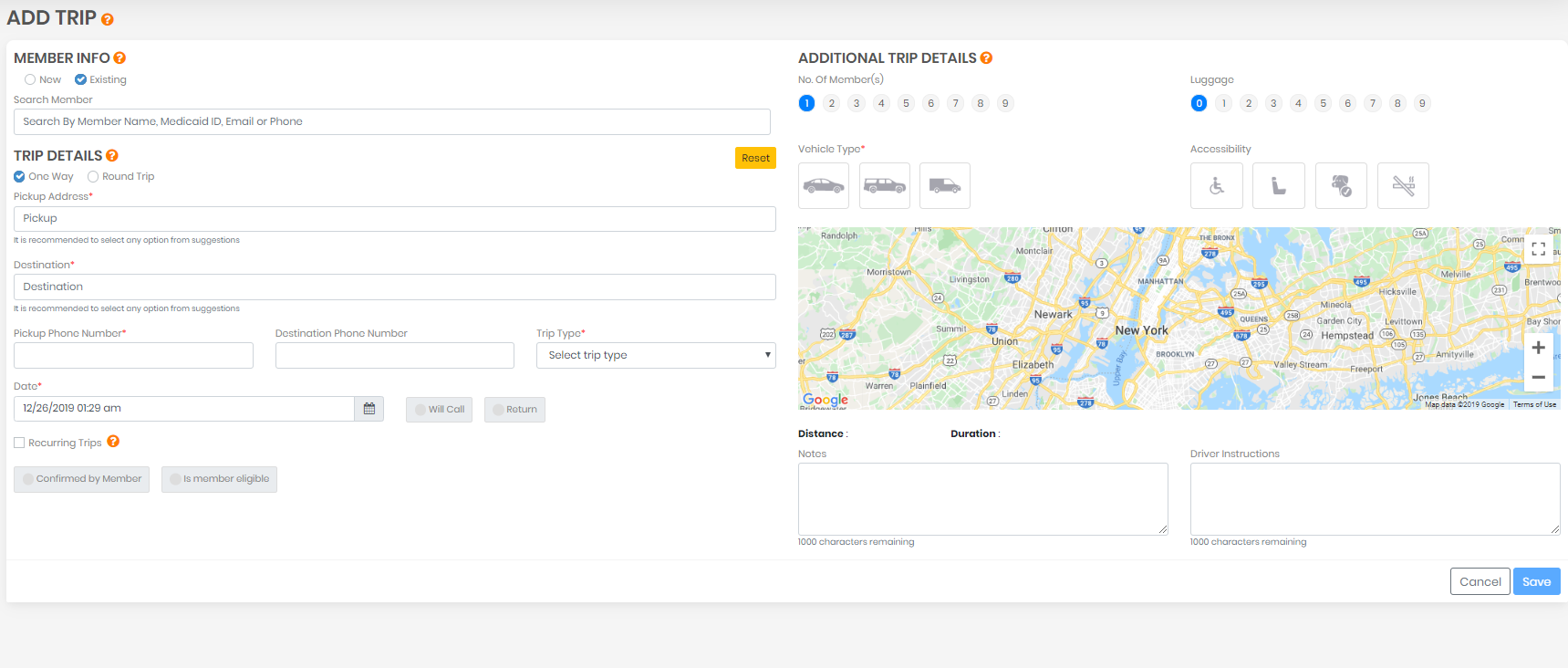Set number of members to 9
Screen dimensions: 1568x668
coord(1005,104)
